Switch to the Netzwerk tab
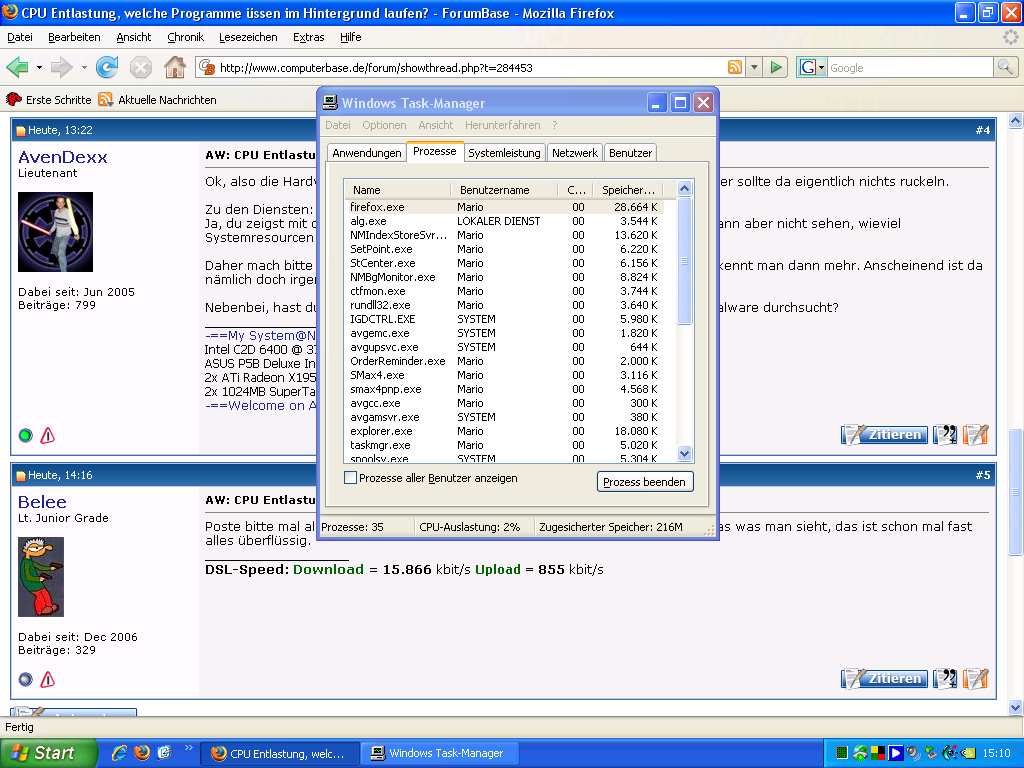The height and width of the screenshot is (768, 1024). 575,153
